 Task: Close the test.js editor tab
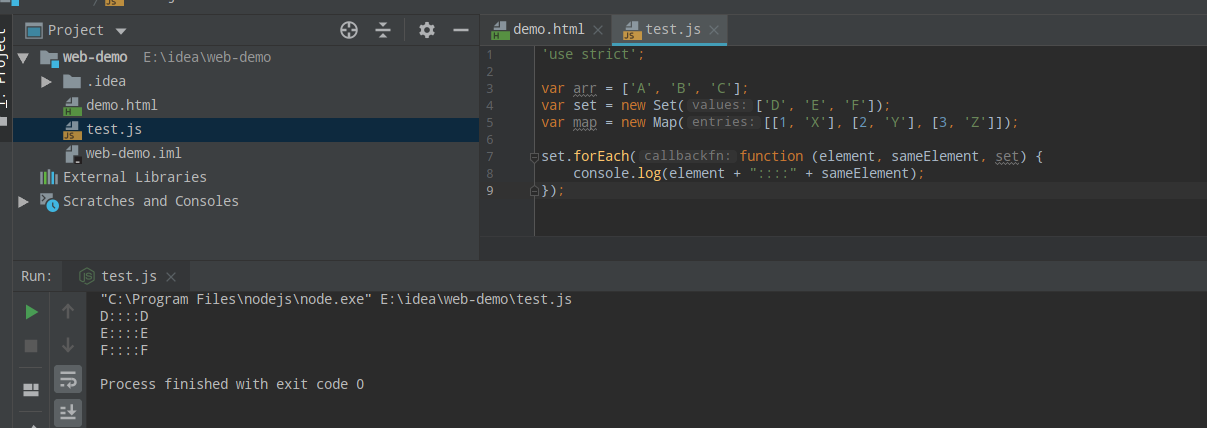coord(713,30)
